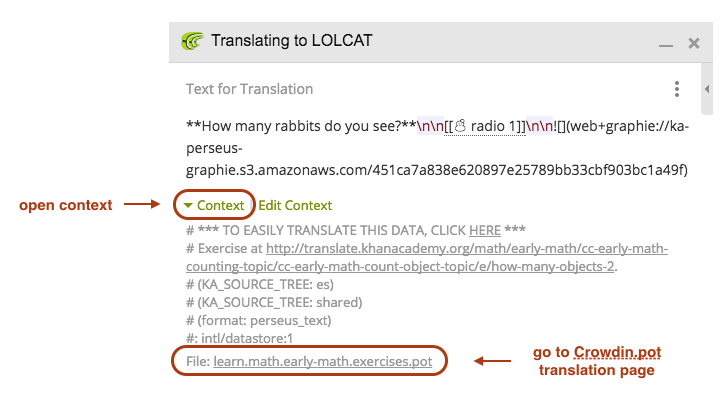Open the learn.math.early-math.exercises.pot file link

point(323,361)
